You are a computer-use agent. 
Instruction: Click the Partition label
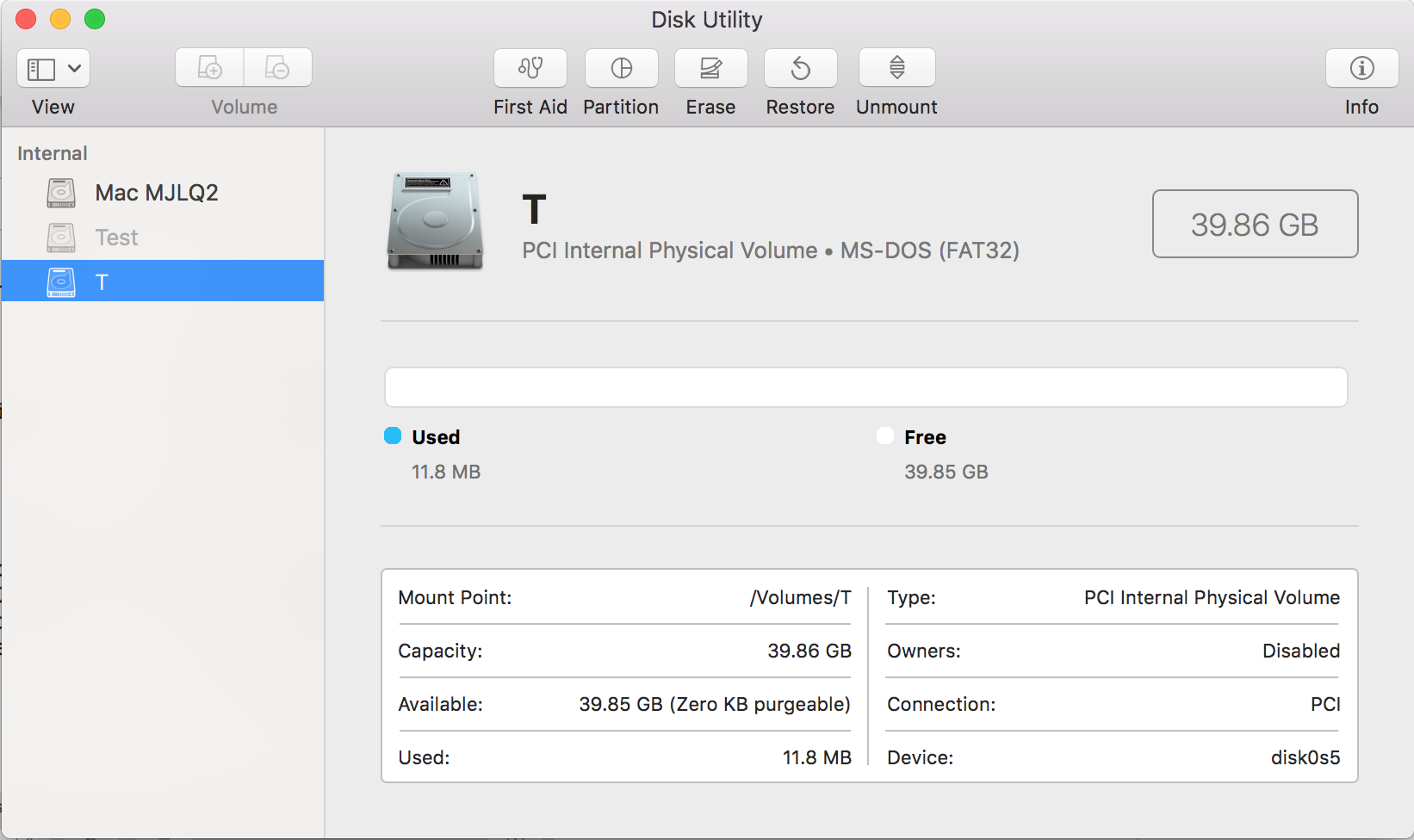click(x=621, y=107)
